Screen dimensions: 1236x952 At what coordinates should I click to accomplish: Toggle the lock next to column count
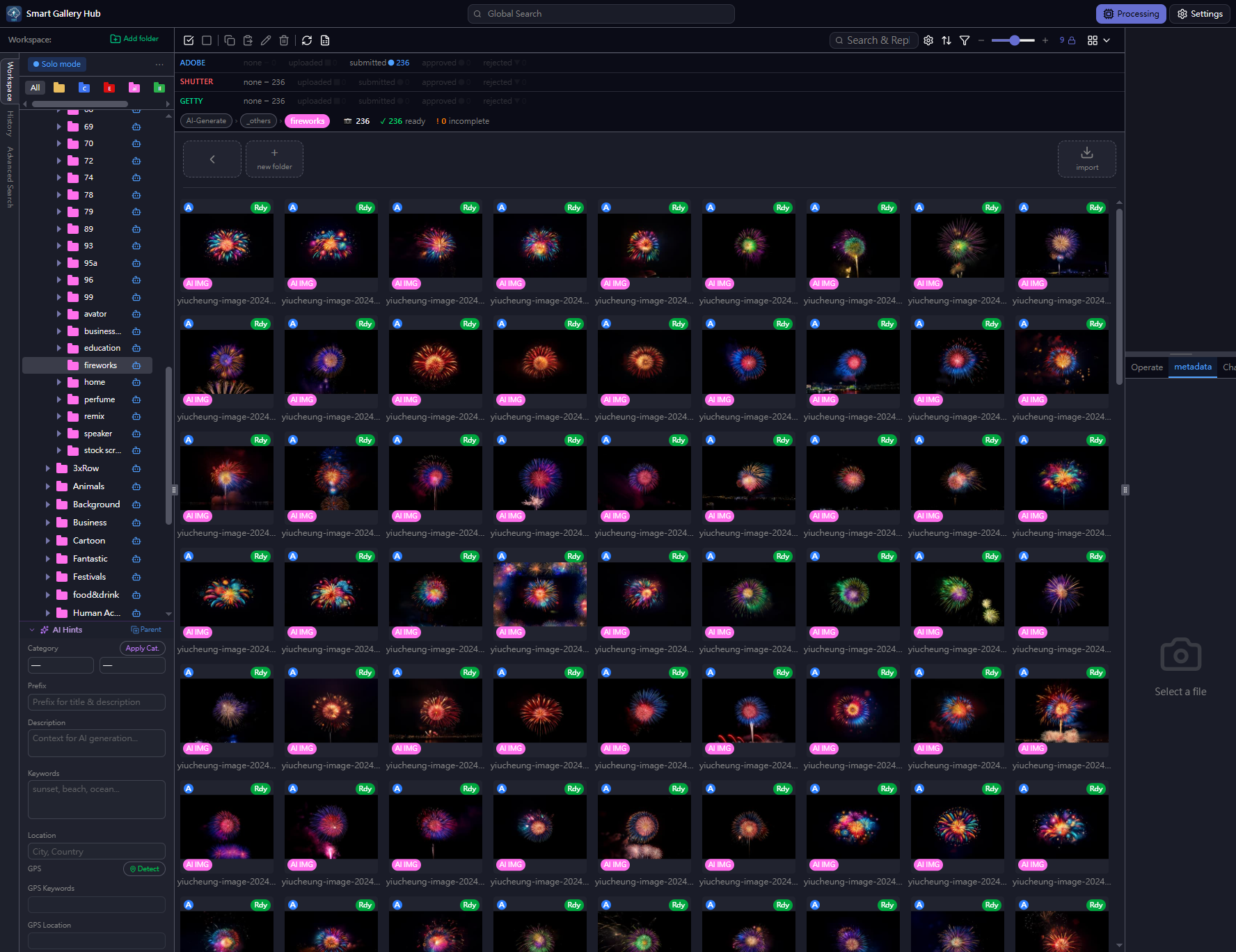(x=1072, y=40)
